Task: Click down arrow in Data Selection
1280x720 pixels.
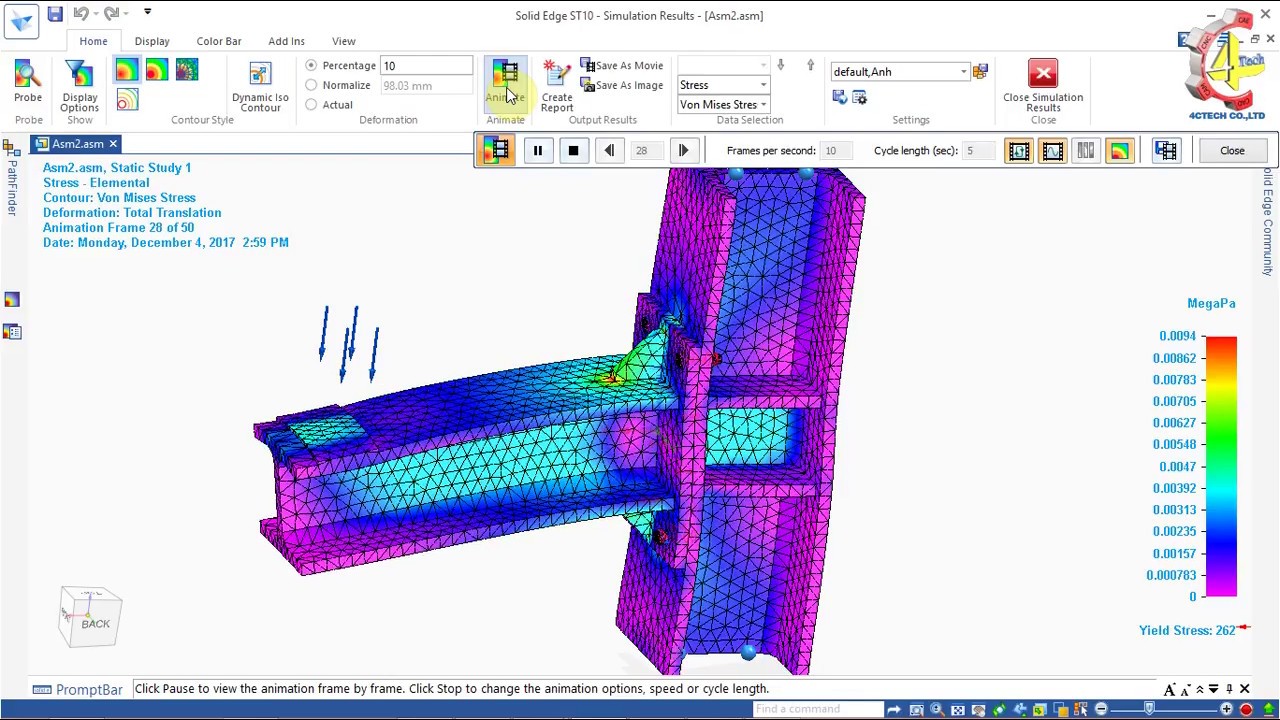Action: click(781, 66)
